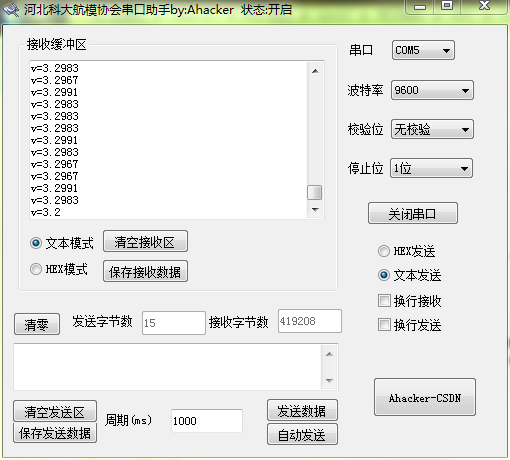
Task: Click receive buffer scroll up arrow
Action: click(315, 71)
